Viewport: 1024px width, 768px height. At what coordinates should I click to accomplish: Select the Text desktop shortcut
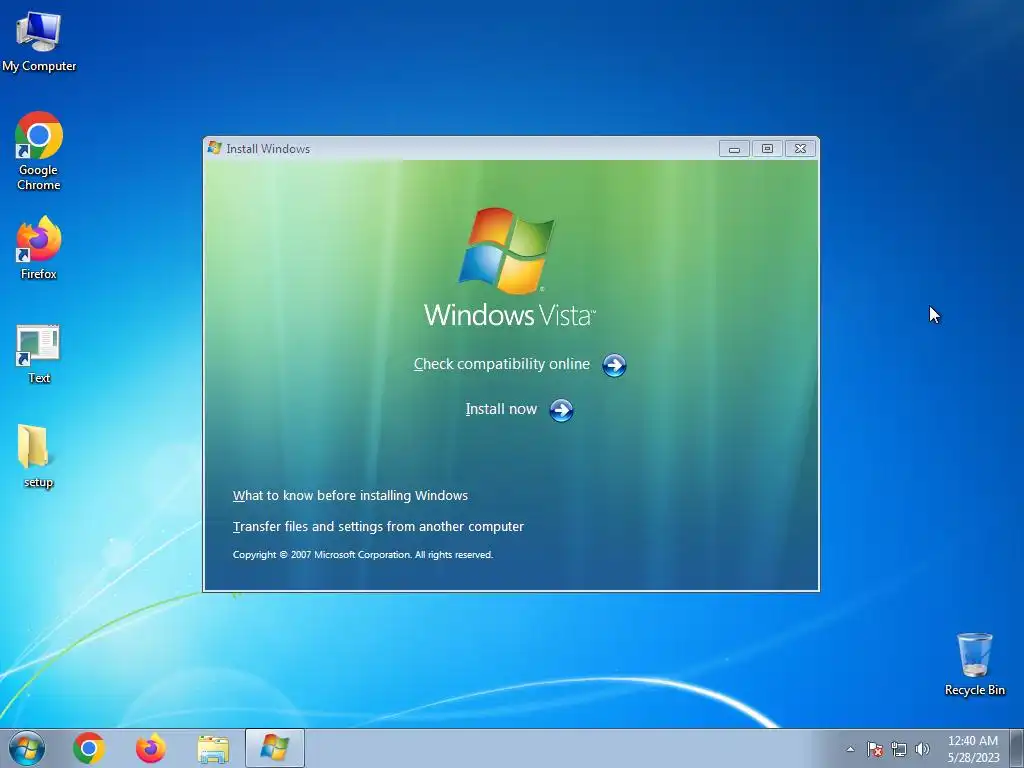39,354
